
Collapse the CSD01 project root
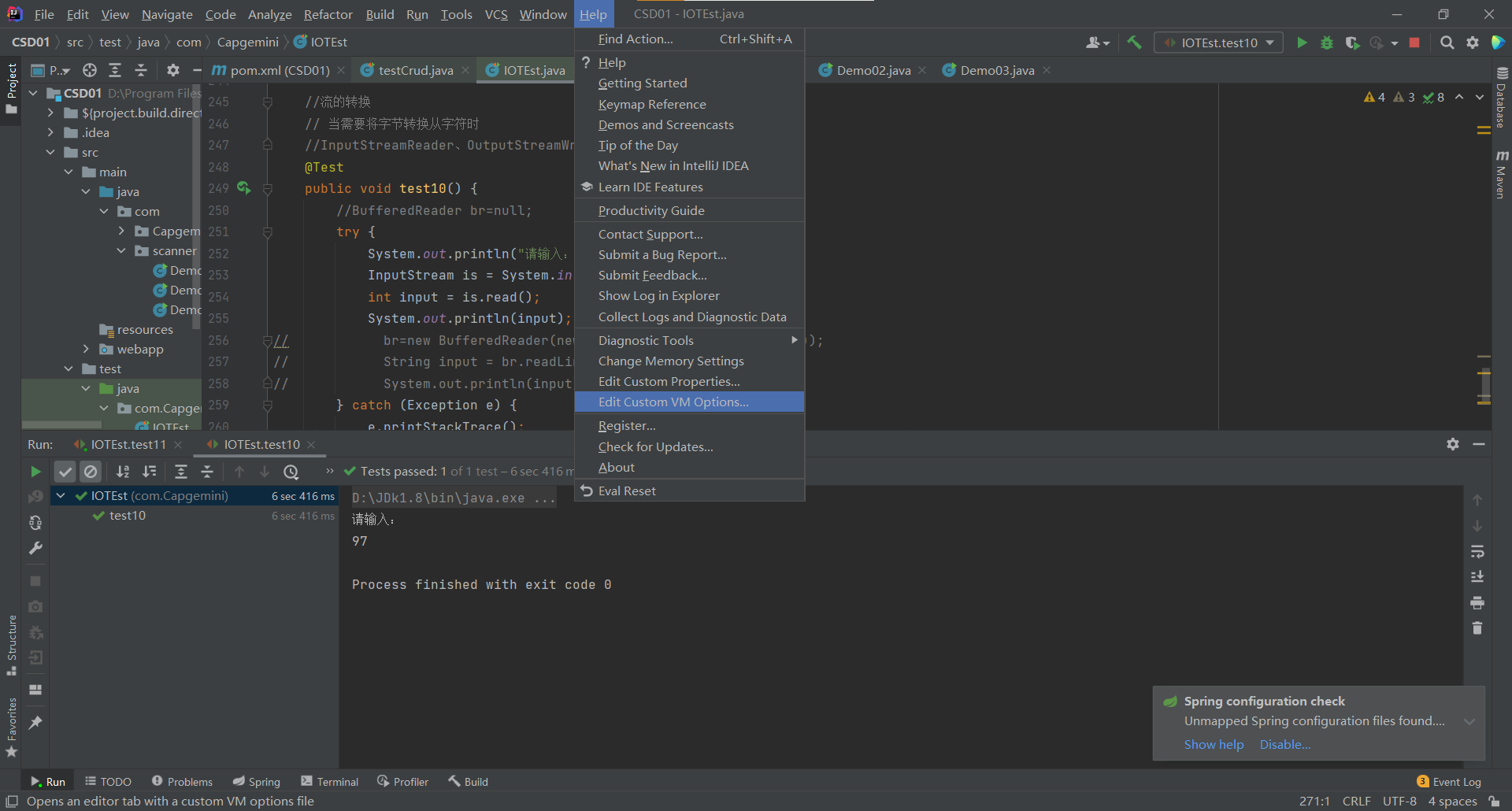point(33,93)
